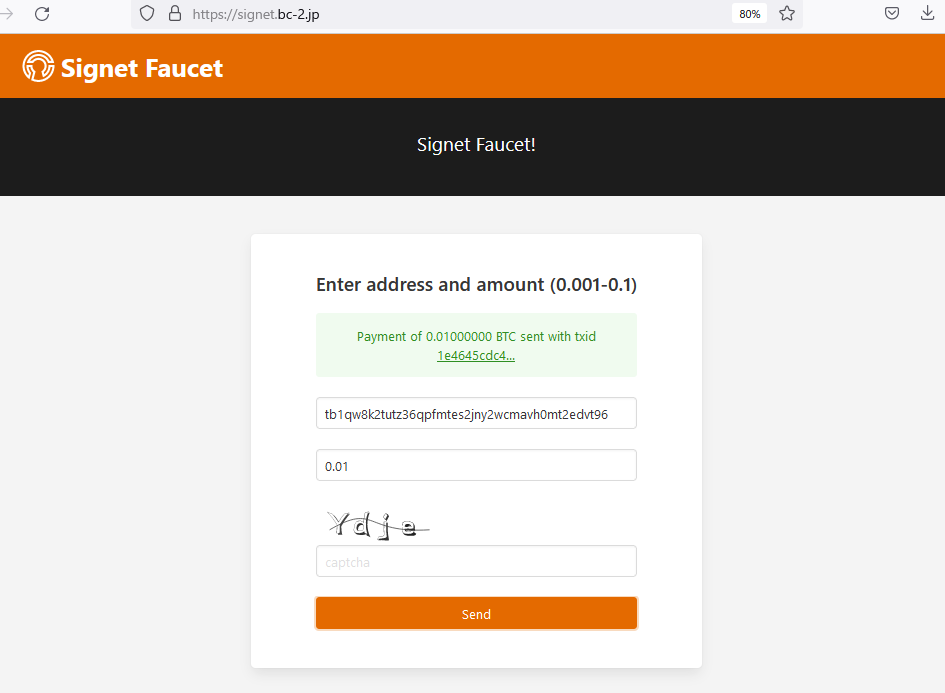Click the "Enter address and amount" heading
The width and height of the screenshot is (945, 693).
click(476, 285)
